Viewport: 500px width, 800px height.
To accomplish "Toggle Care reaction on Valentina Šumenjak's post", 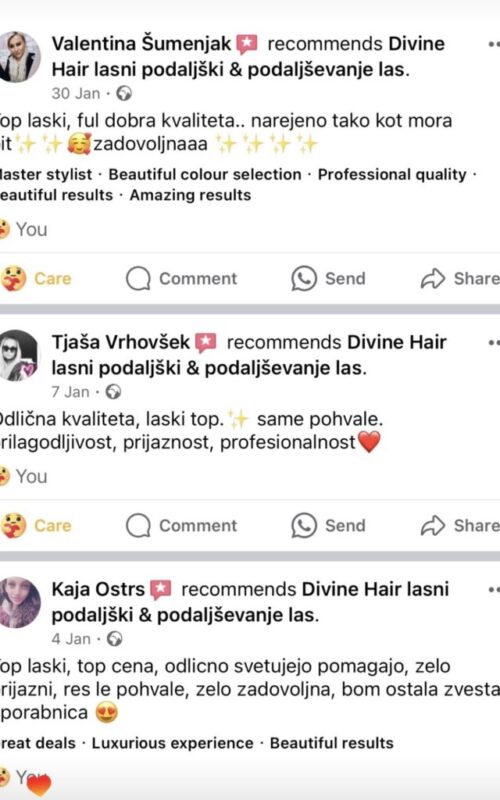I will [36, 279].
